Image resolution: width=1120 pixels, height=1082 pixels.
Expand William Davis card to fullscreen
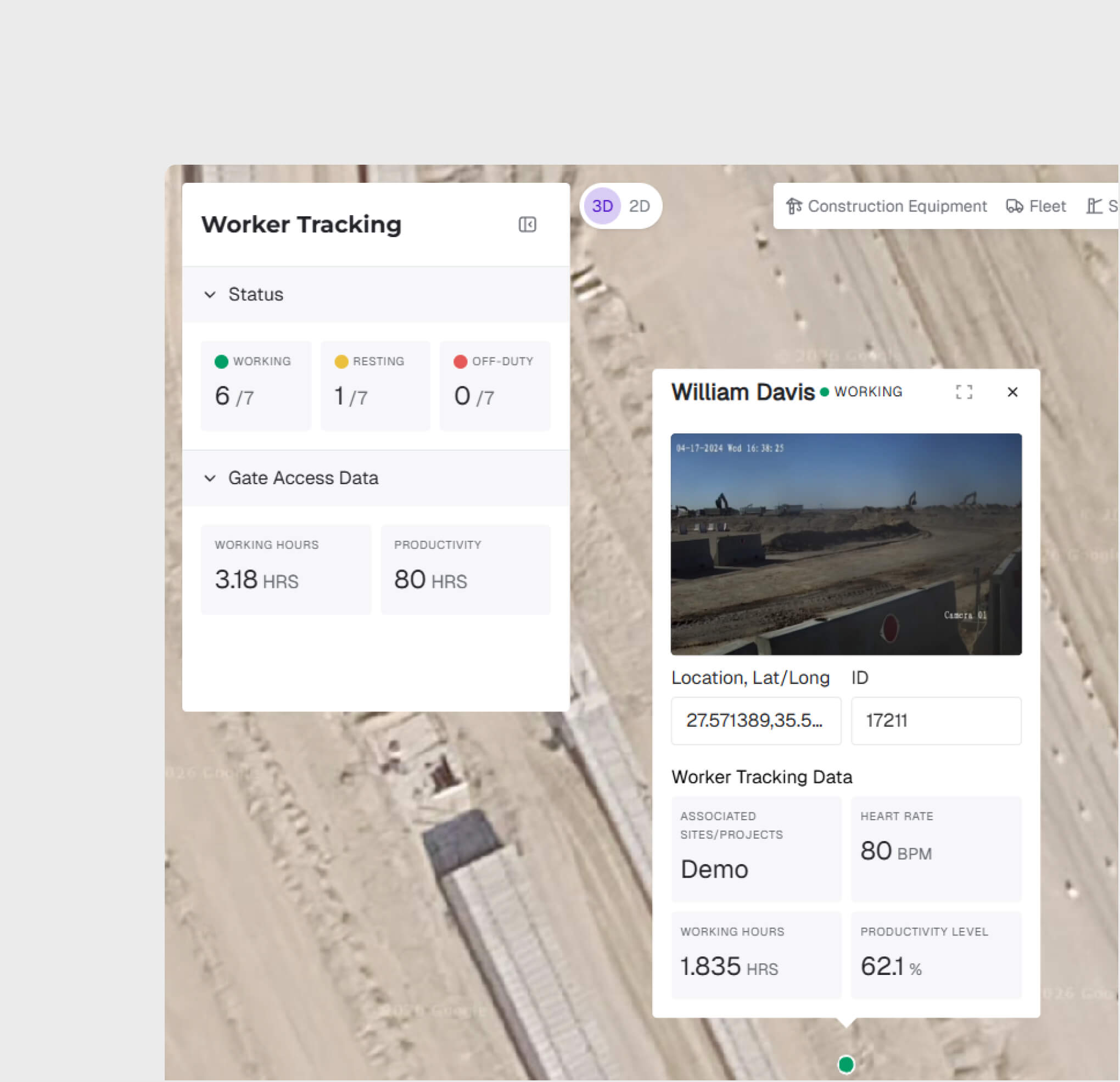(x=964, y=392)
